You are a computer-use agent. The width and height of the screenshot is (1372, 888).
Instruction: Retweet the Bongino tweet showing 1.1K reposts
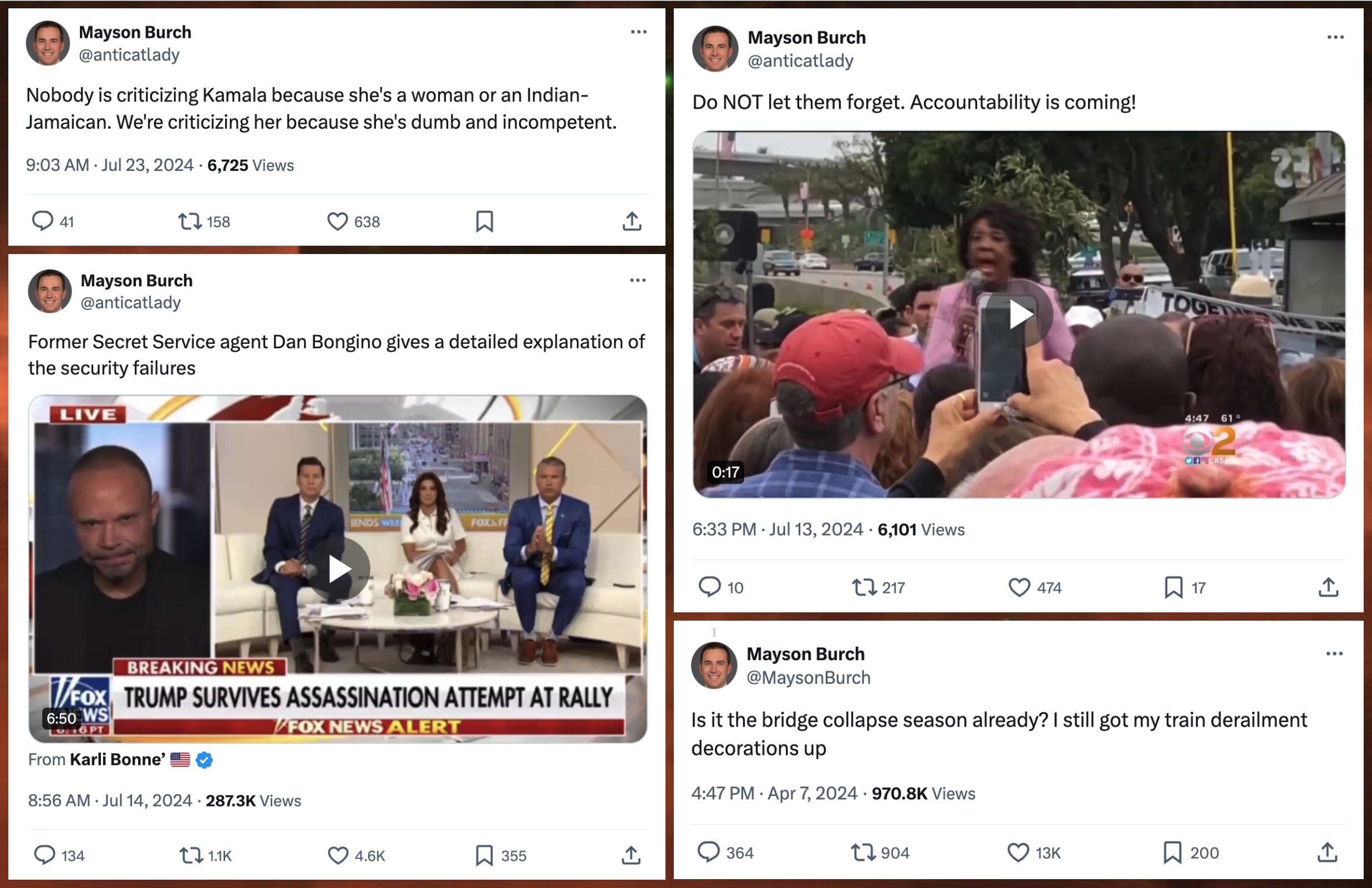click(x=191, y=855)
